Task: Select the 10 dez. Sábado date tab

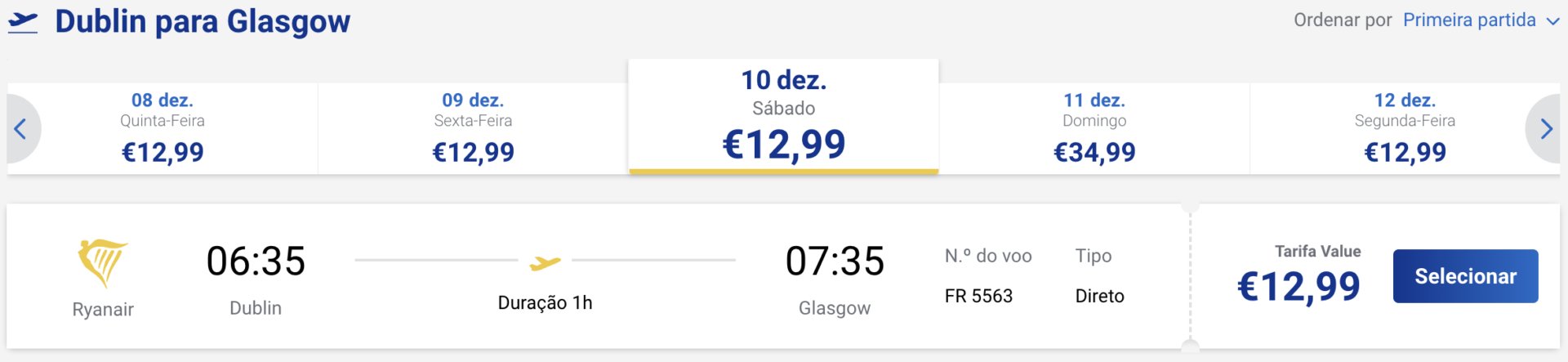Action: (783, 116)
